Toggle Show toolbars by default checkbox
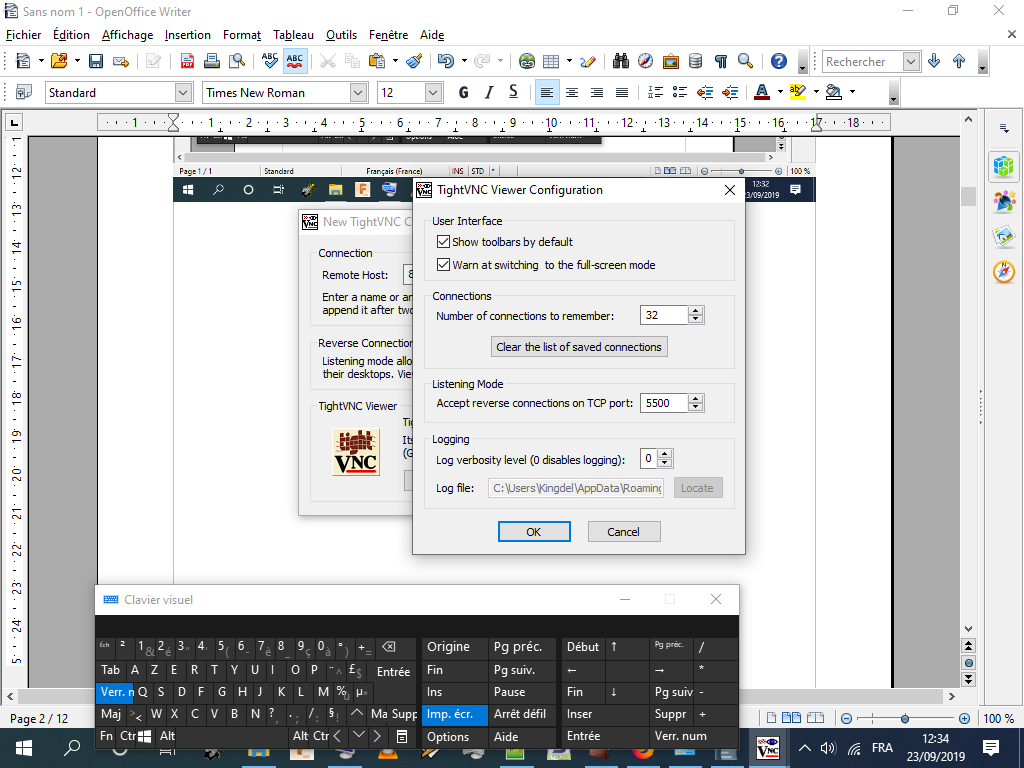1024x768 pixels. tap(443, 242)
